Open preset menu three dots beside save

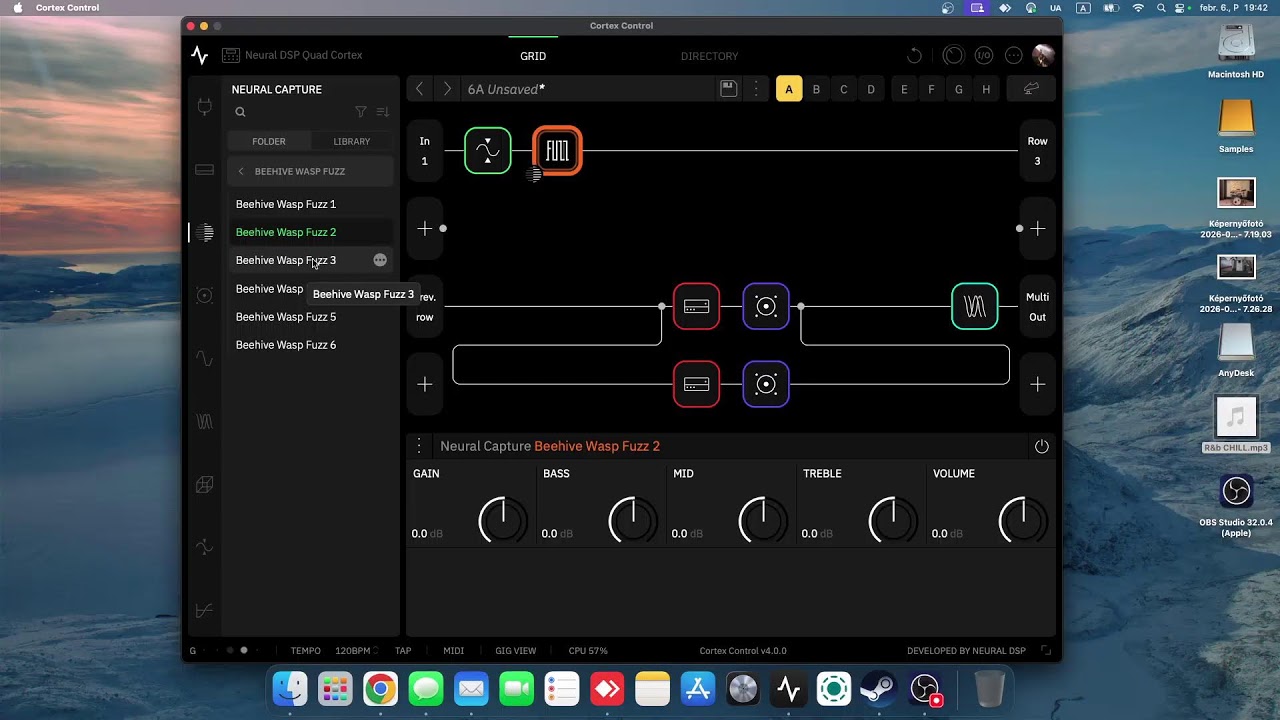[756, 89]
